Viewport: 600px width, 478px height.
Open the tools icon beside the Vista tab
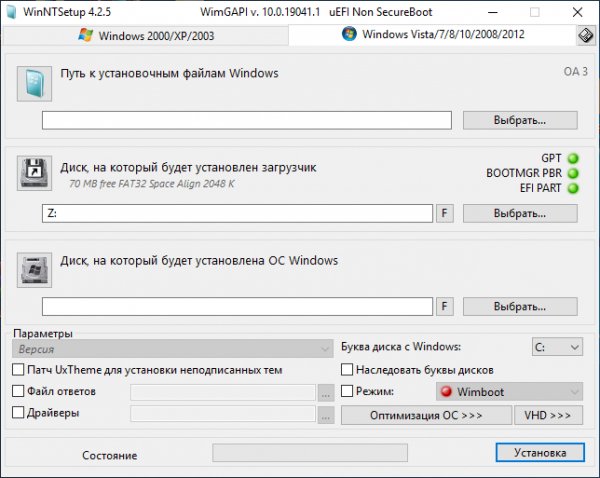[x=586, y=36]
